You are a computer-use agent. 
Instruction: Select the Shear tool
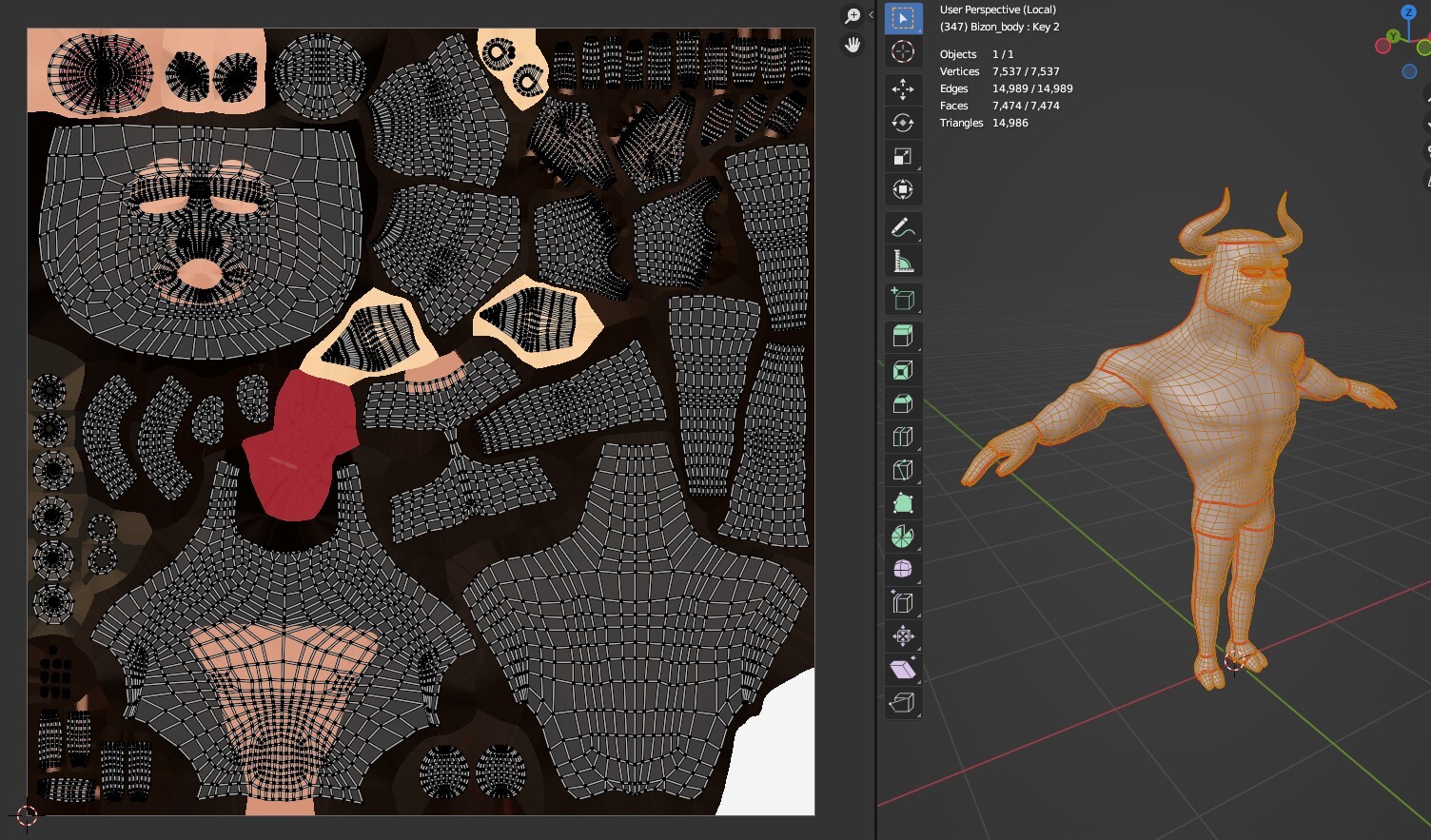coord(903,670)
